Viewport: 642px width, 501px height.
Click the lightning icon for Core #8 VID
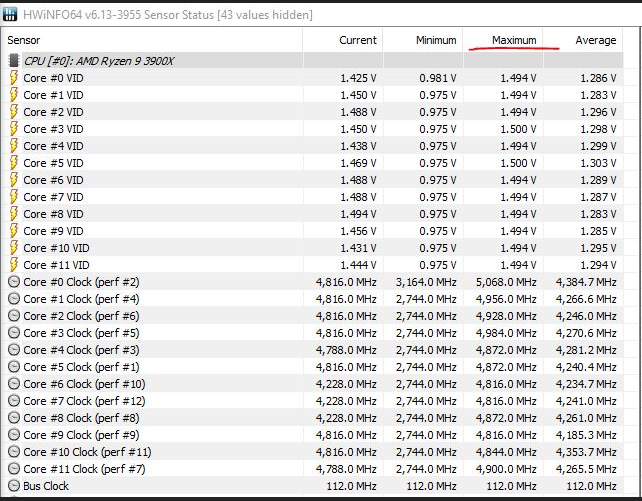coord(14,214)
